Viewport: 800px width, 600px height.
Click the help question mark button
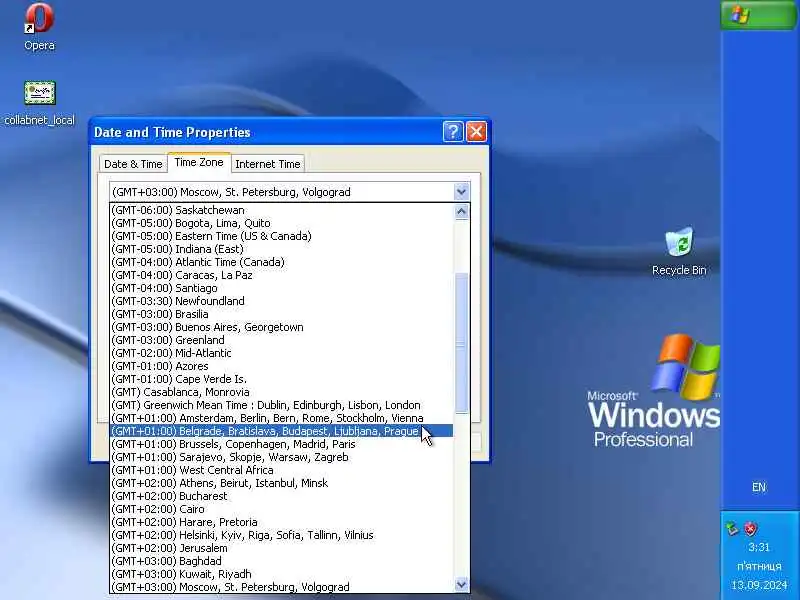(x=453, y=132)
